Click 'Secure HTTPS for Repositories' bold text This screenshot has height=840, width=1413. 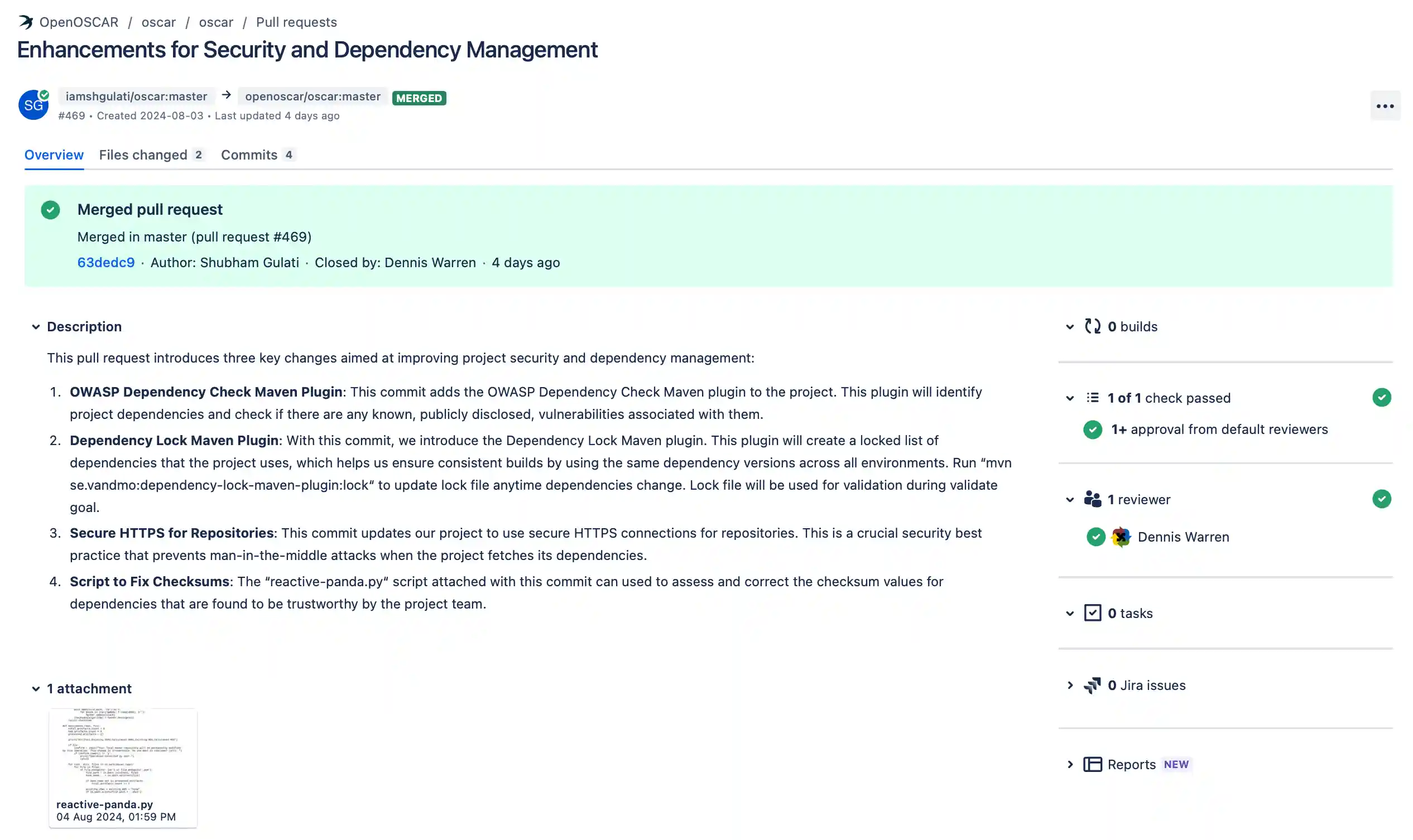171,533
